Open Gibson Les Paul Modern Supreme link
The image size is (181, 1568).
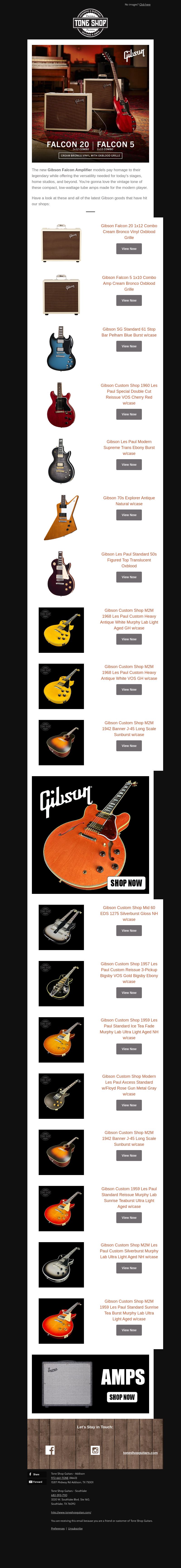click(x=129, y=447)
